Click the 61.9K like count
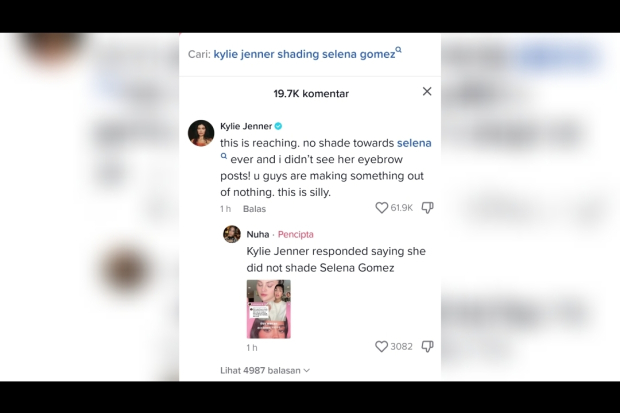620x413 pixels. pos(401,208)
